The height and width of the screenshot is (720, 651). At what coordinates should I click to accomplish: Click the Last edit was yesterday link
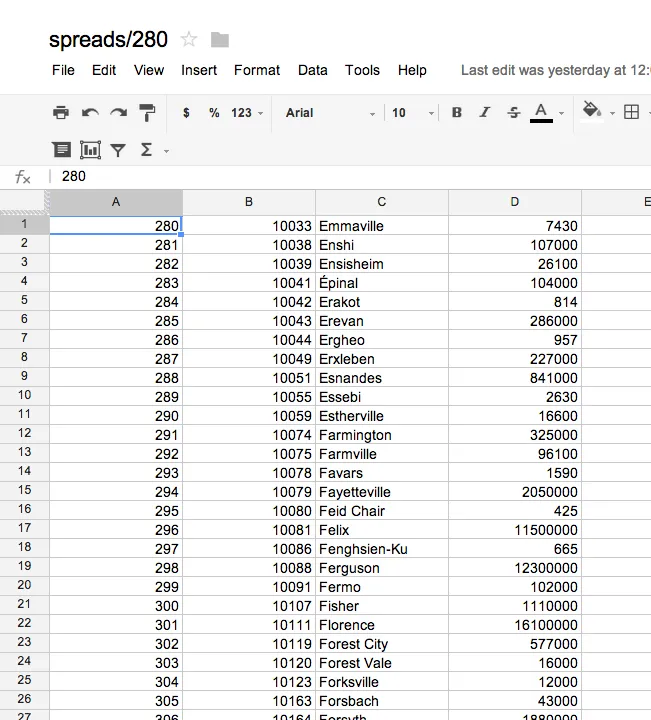pyautogui.click(x=556, y=70)
